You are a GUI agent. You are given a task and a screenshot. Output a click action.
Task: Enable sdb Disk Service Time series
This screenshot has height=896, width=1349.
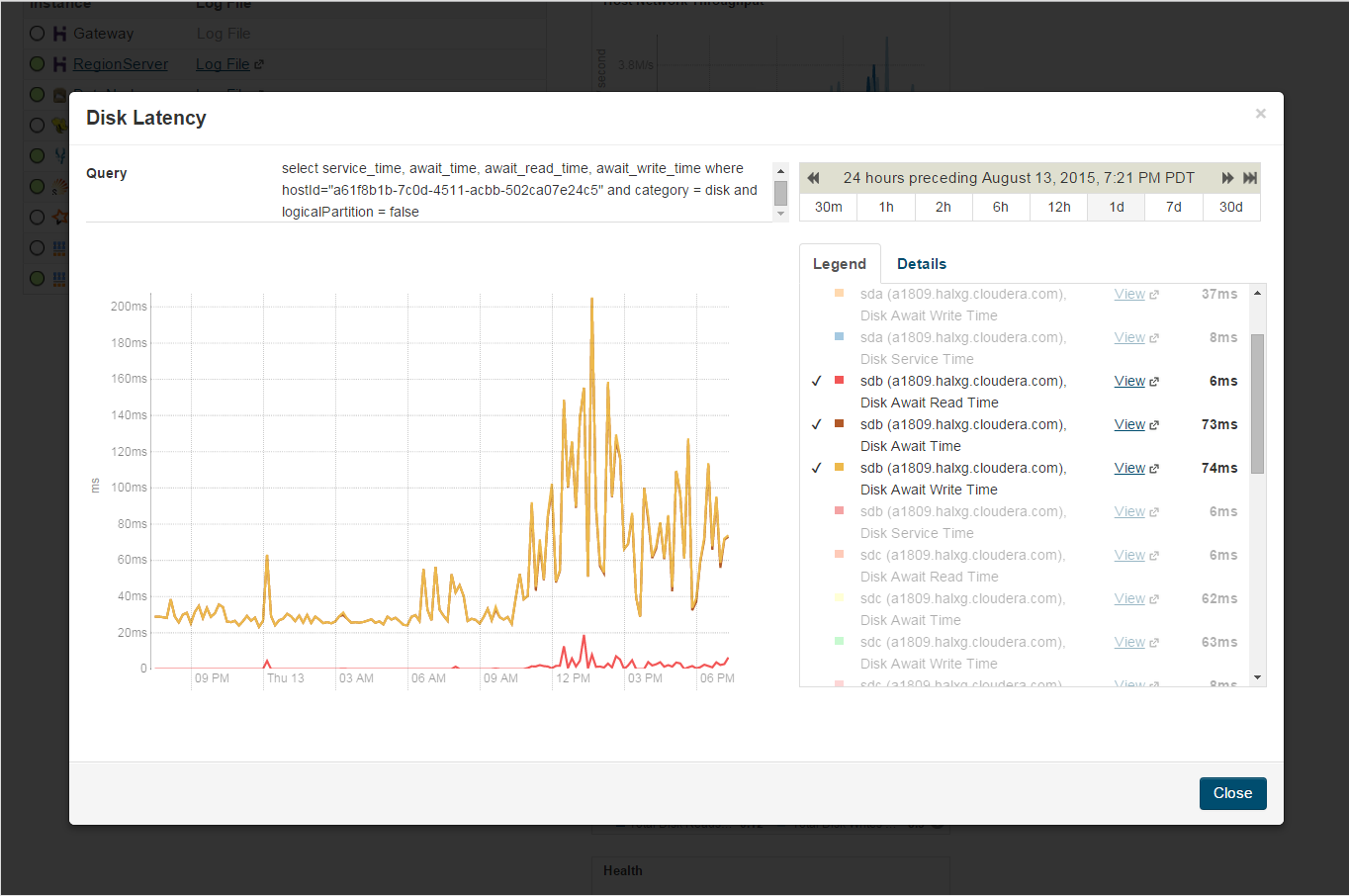coord(962,522)
